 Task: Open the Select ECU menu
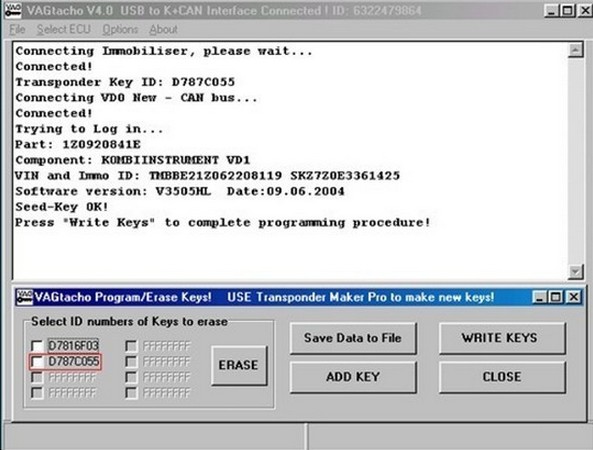coord(64,29)
